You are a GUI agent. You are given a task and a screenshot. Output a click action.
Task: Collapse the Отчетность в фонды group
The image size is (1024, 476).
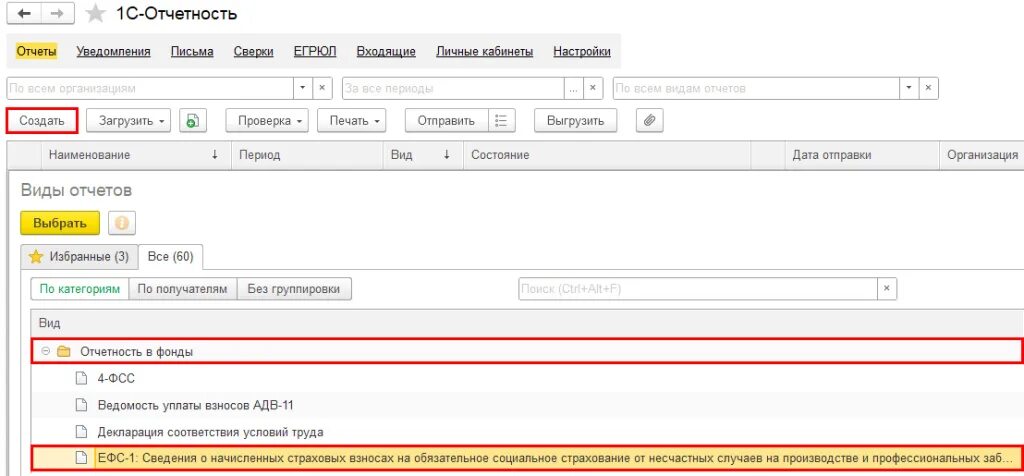[46, 352]
